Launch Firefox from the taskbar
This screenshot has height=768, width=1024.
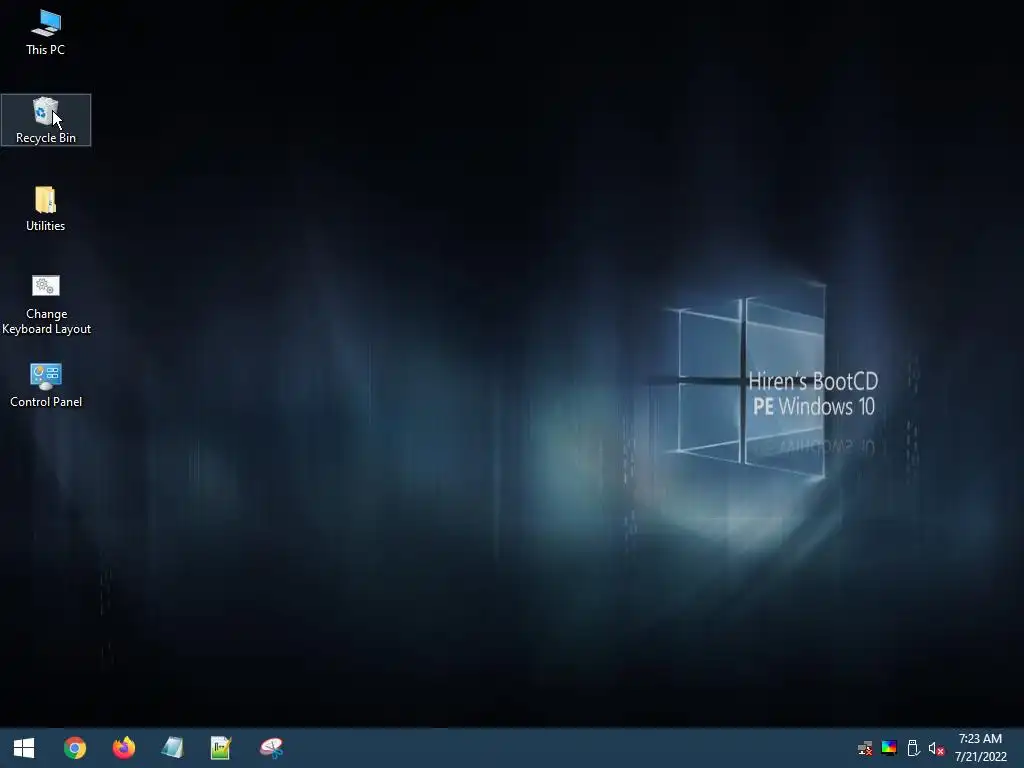pyautogui.click(x=123, y=748)
